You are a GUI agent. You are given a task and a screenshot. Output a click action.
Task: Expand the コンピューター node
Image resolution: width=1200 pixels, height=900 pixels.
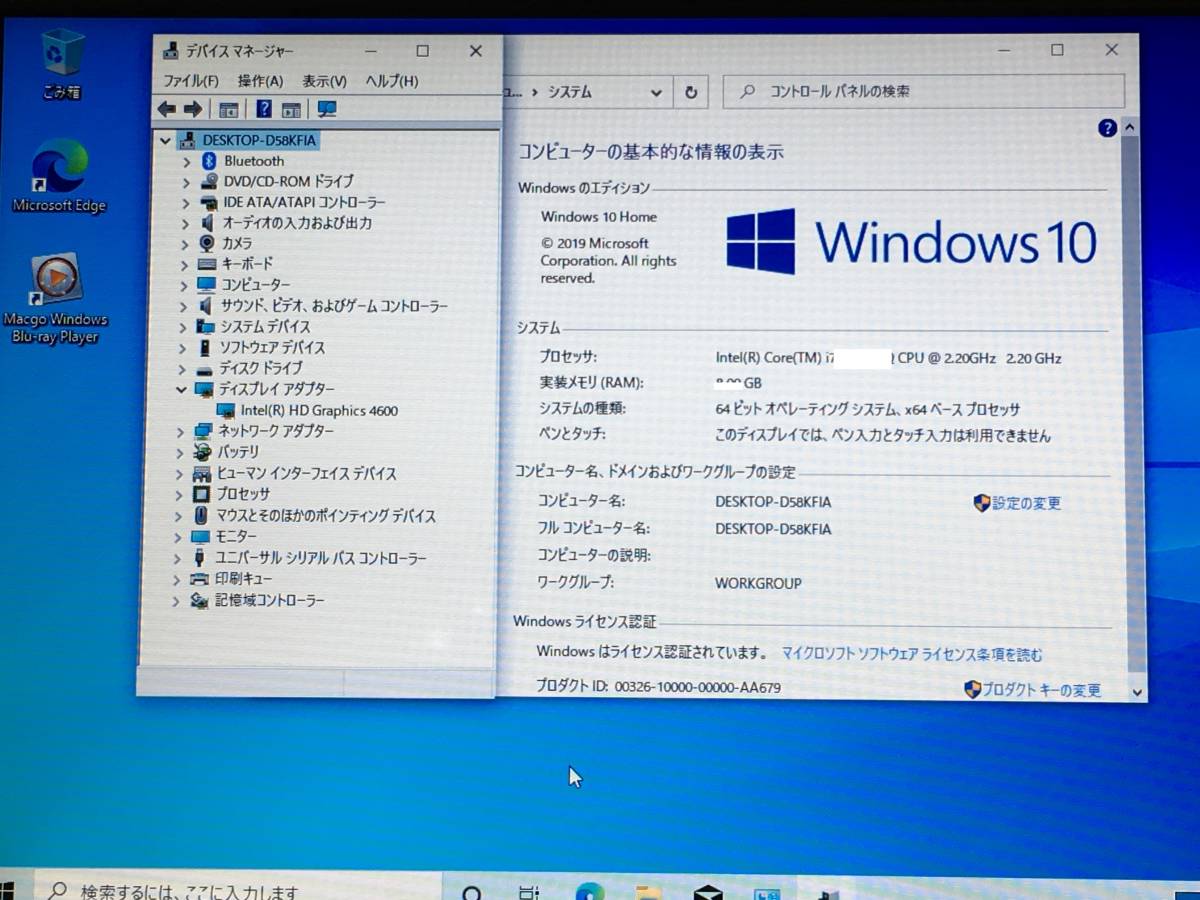coord(184,285)
